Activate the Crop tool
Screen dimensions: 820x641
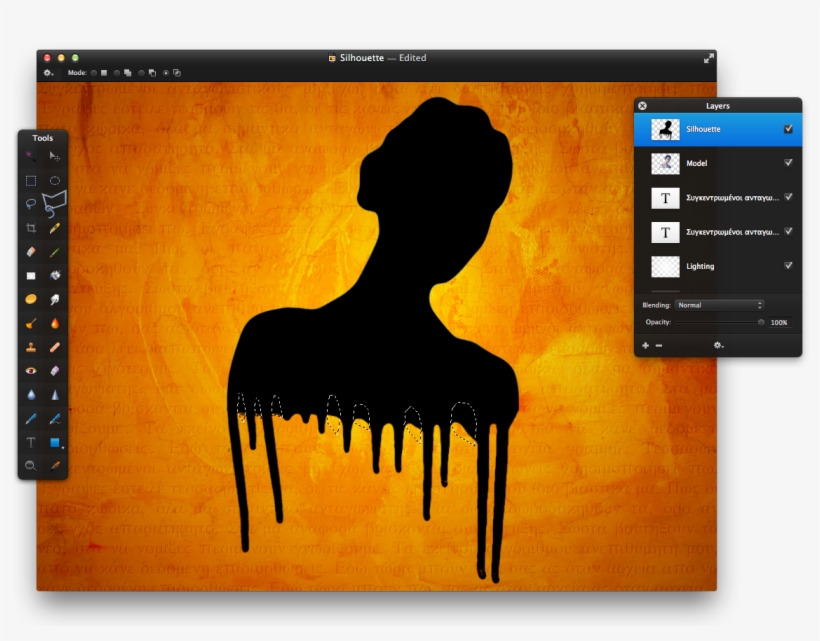pyautogui.click(x=30, y=228)
